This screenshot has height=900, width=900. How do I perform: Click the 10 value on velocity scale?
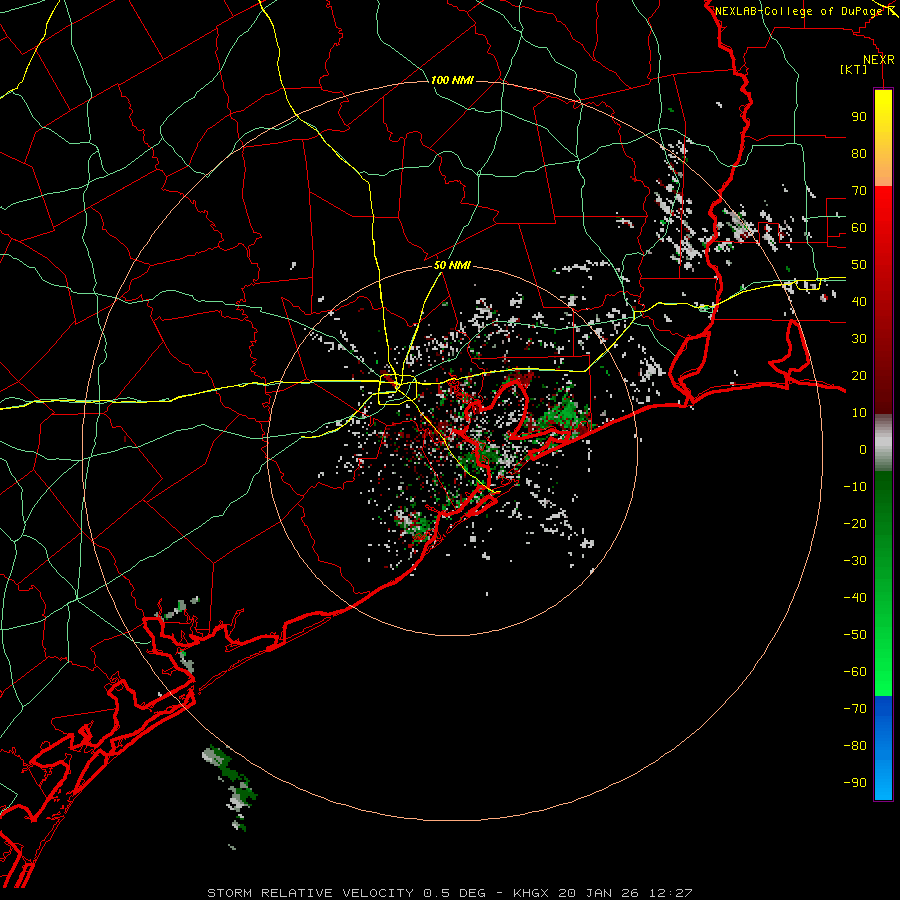(859, 413)
